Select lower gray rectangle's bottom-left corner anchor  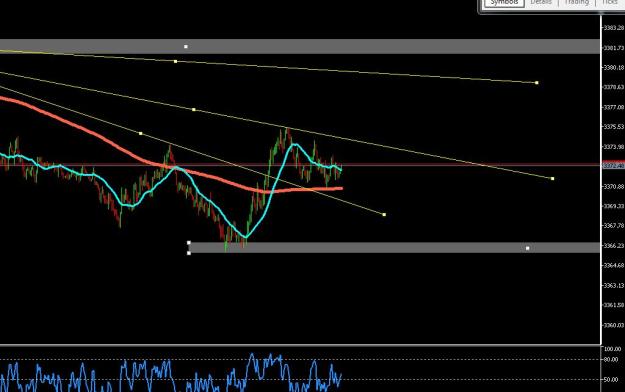pos(189,253)
